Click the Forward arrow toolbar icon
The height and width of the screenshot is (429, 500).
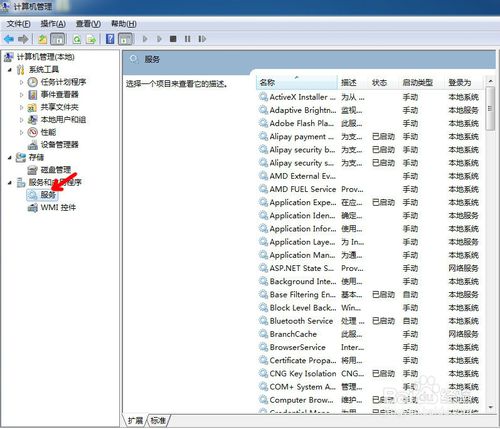coord(23,39)
